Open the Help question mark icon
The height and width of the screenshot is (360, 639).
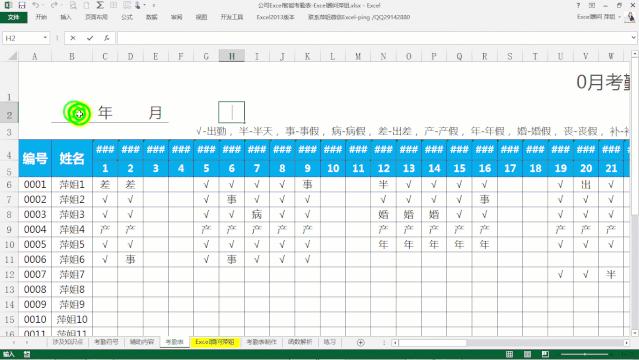pos(578,5)
